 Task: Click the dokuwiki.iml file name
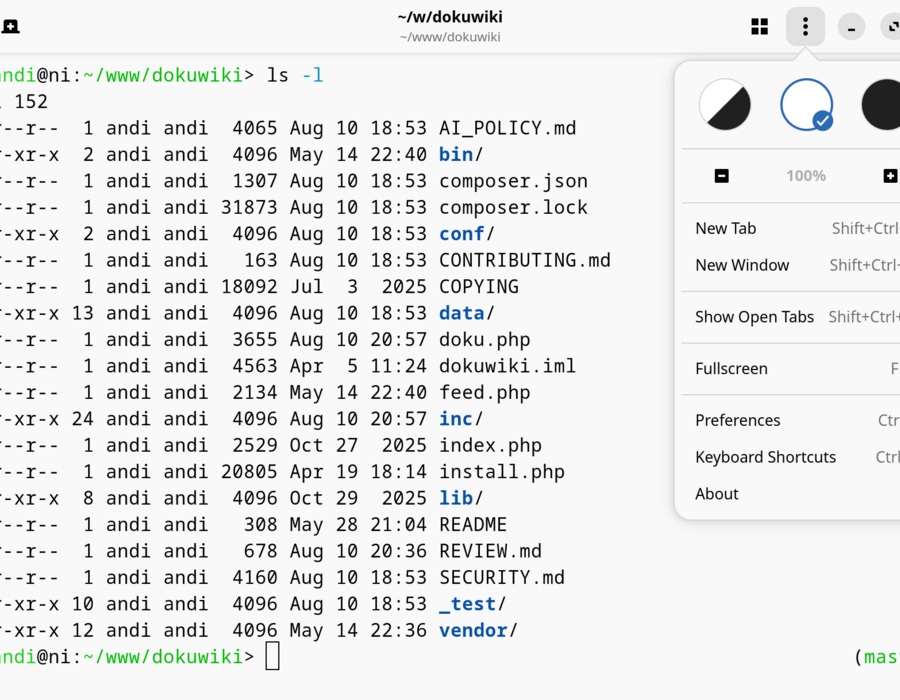507,365
